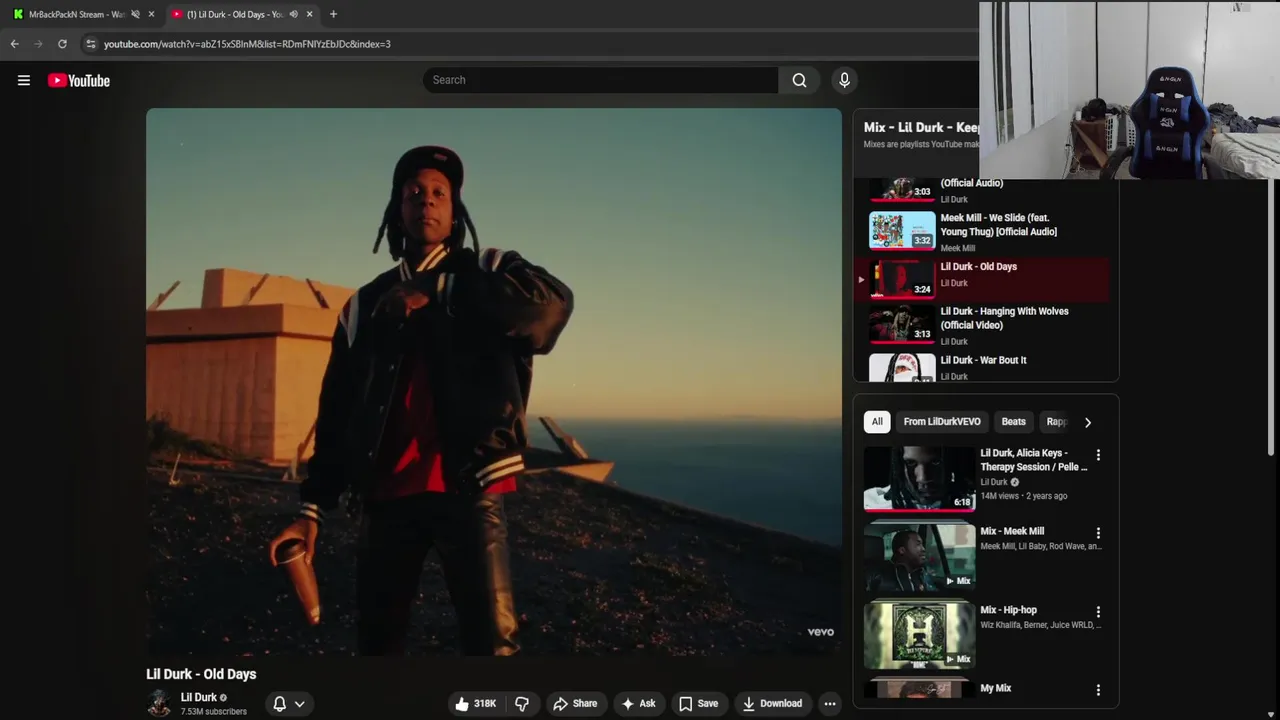Open more actions ellipsis under video
The image size is (1280, 720).
pyautogui.click(x=830, y=704)
